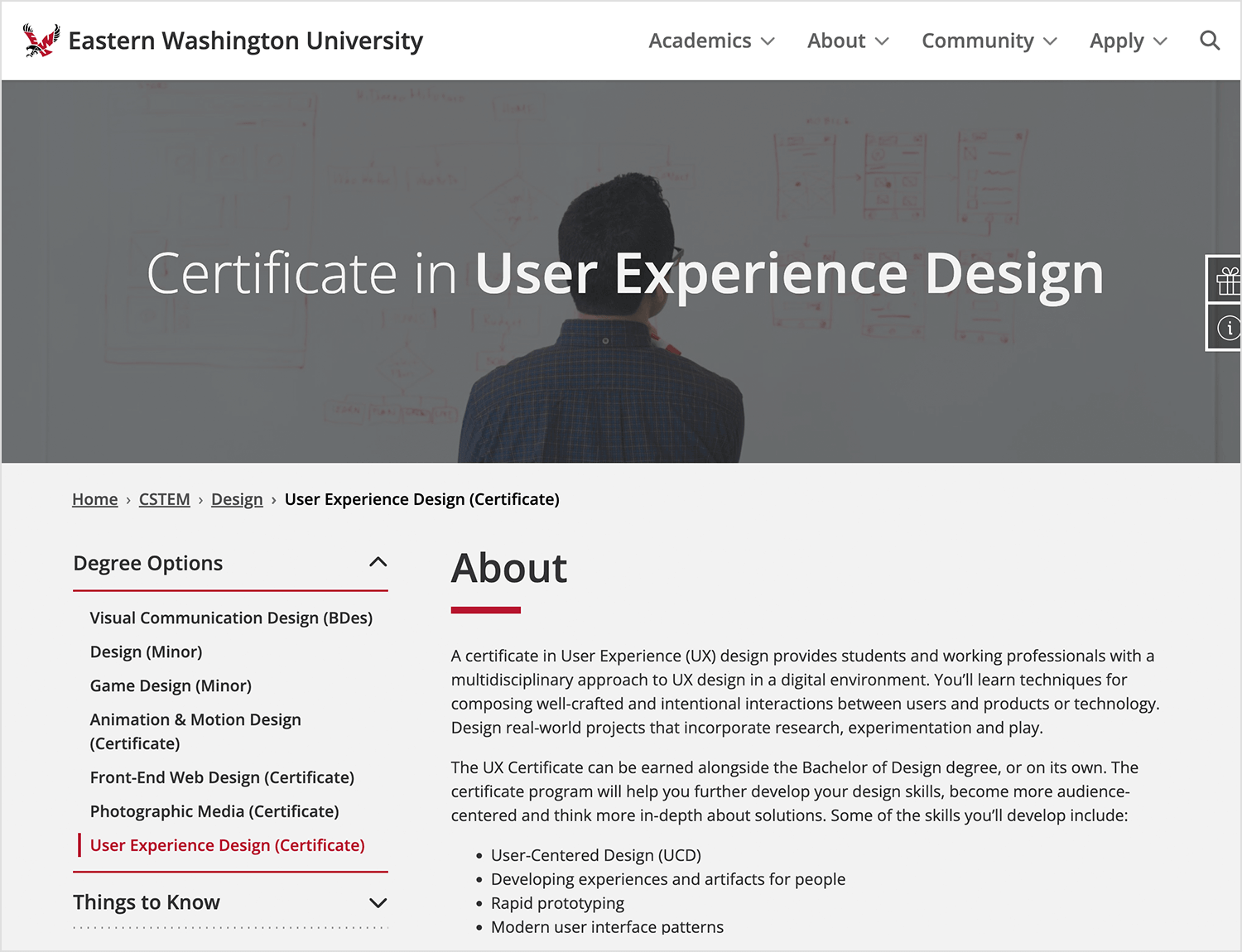Go to the Design breadcrumb link
The image size is (1242, 952).
click(x=237, y=499)
